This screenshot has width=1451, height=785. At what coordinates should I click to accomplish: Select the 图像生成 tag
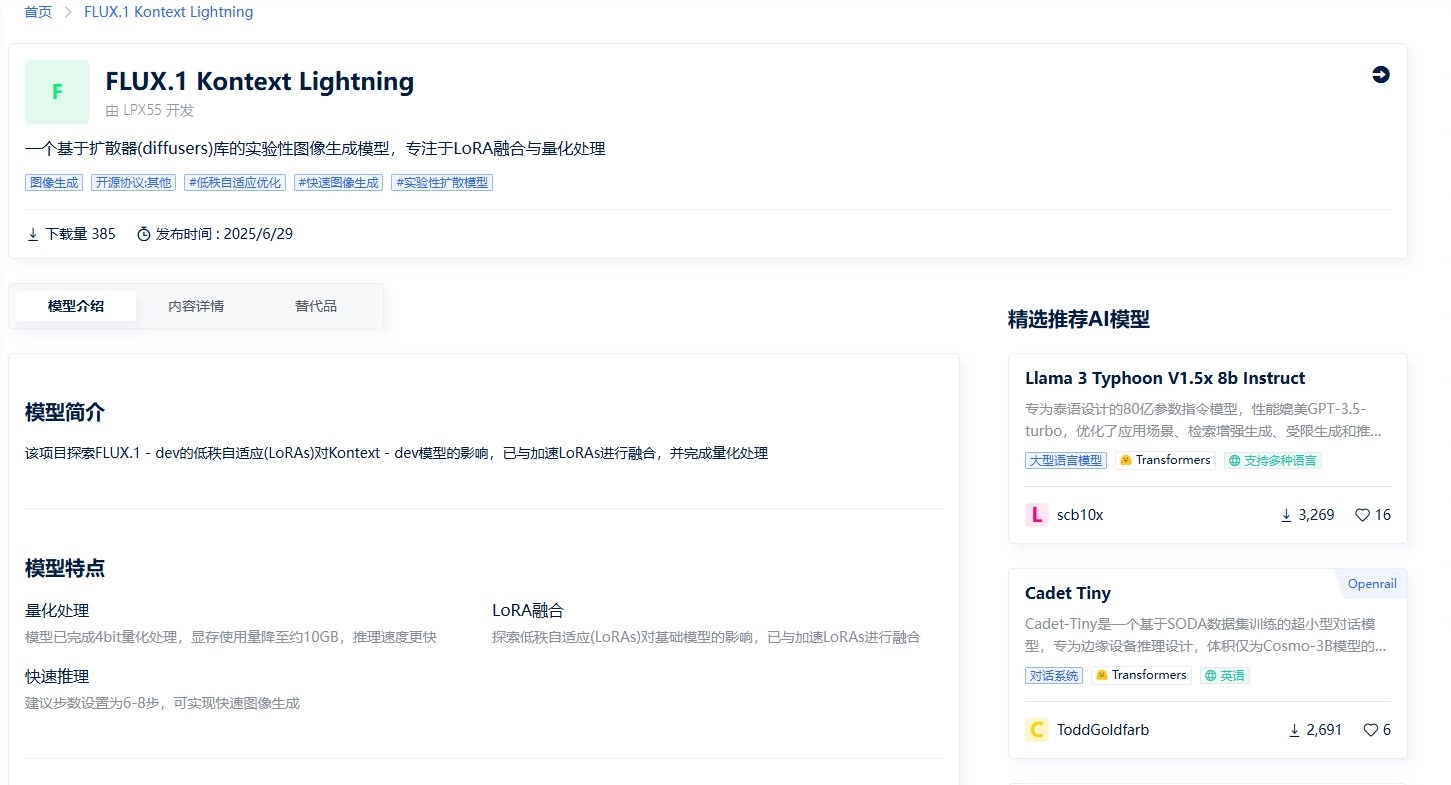click(54, 183)
